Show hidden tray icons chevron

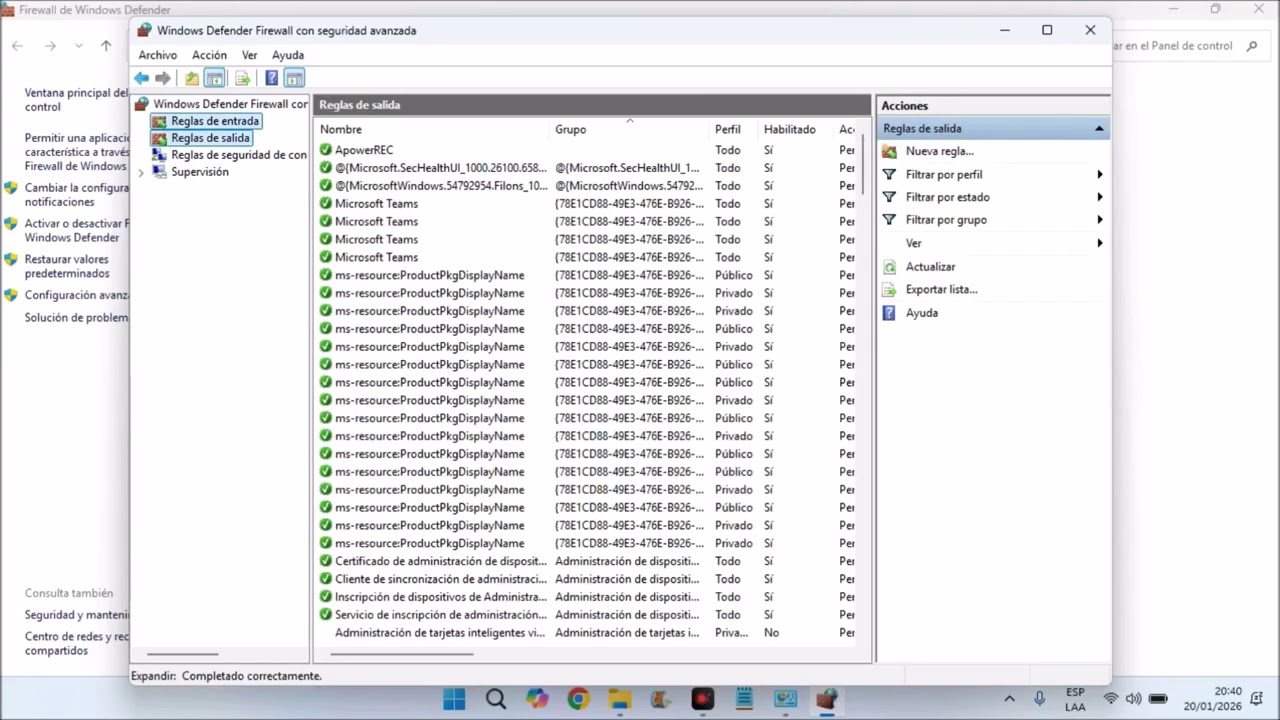click(x=1009, y=699)
